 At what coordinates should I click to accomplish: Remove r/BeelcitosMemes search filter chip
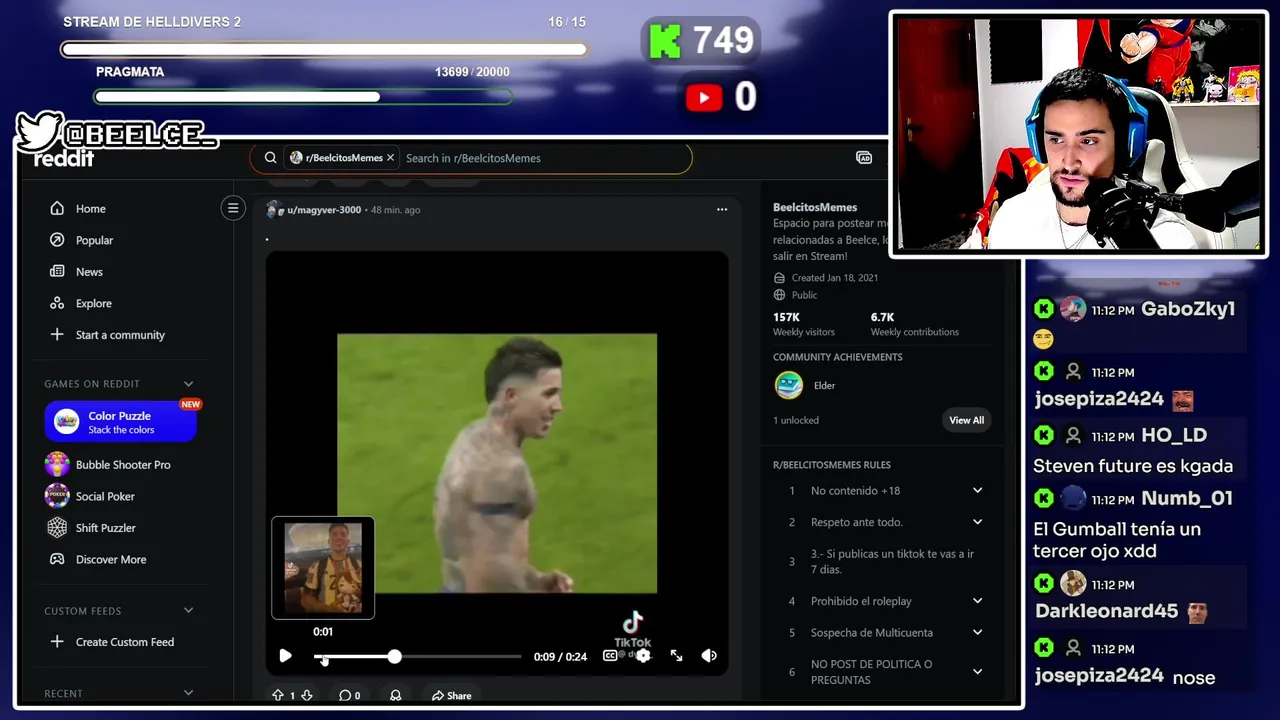[390, 158]
